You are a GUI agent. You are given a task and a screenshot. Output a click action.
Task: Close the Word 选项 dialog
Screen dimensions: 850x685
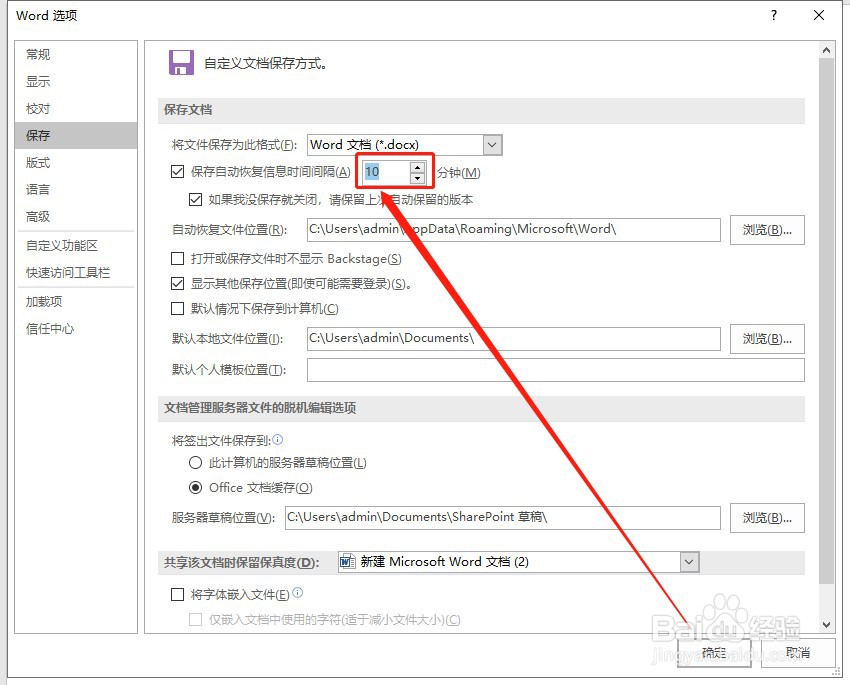click(819, 15)
